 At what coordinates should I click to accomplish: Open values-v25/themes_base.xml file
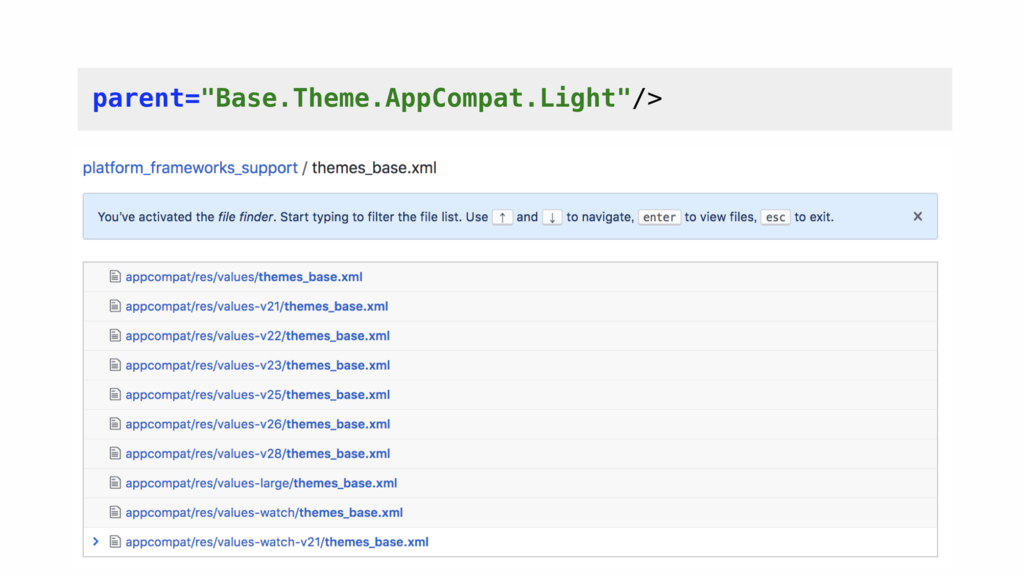pyautogui.click(x=257, y=394)
